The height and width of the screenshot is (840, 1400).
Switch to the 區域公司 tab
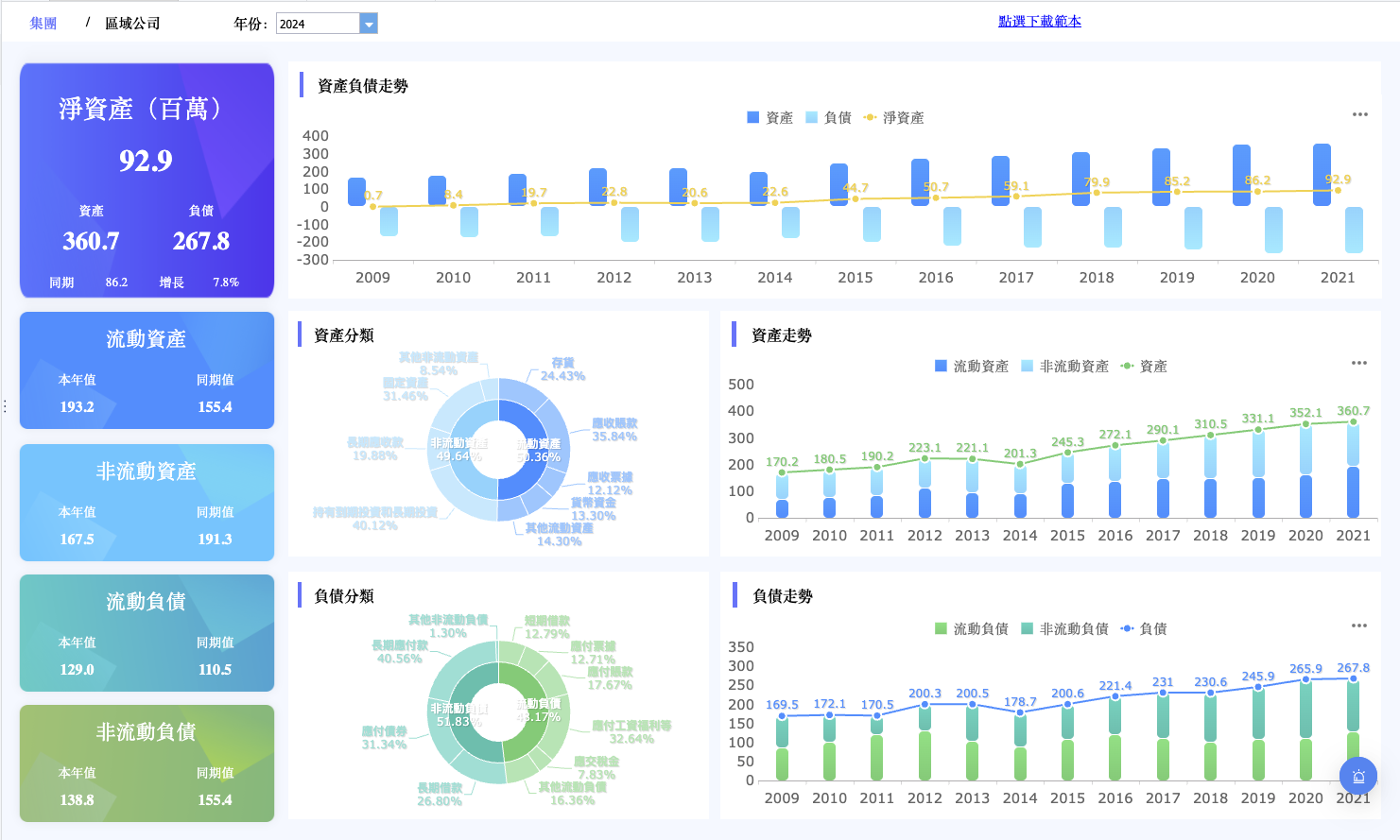pyautogui.click(x=132, y=23)
